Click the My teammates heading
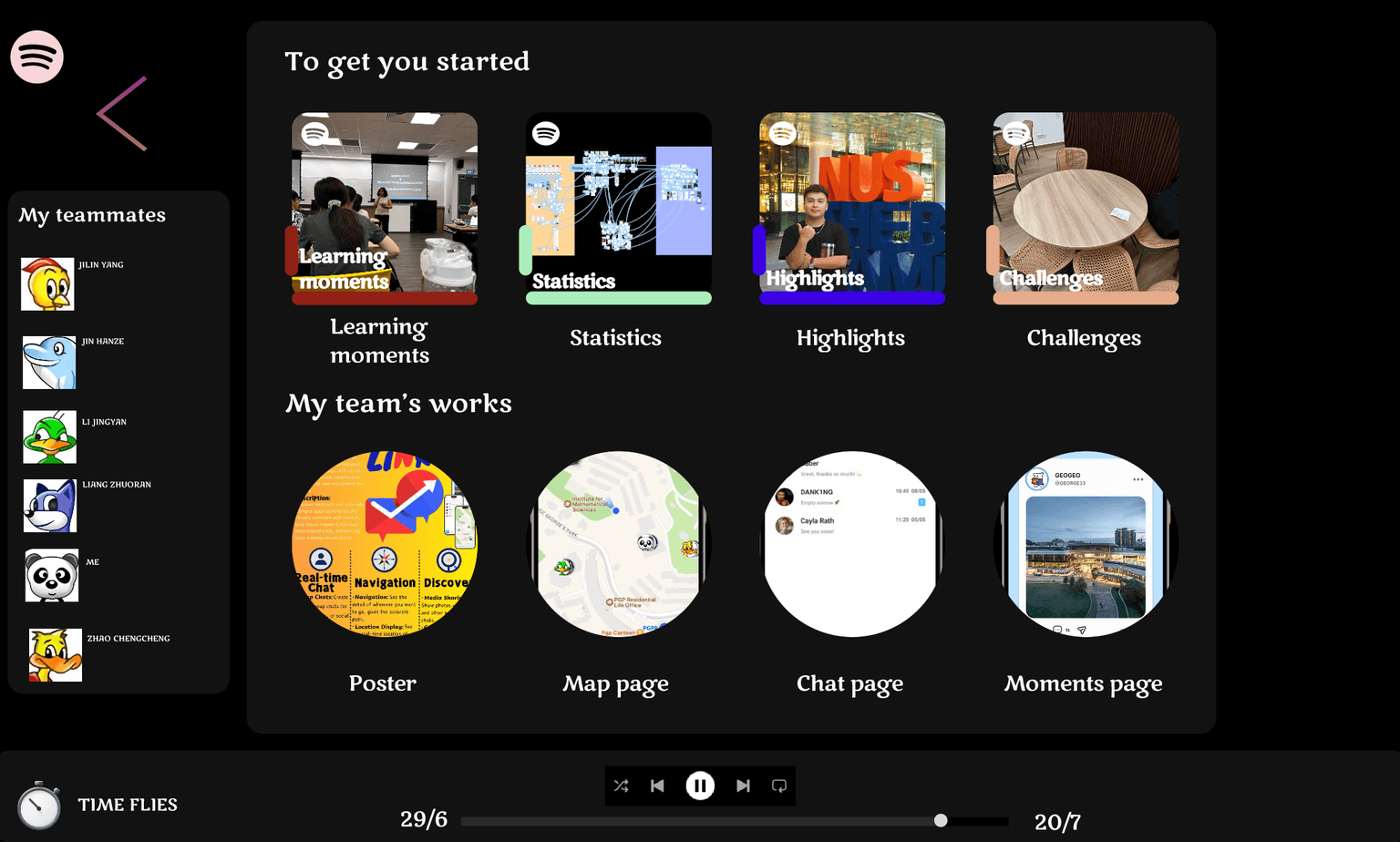This screenshot has width=1400, height=842. 92,215
